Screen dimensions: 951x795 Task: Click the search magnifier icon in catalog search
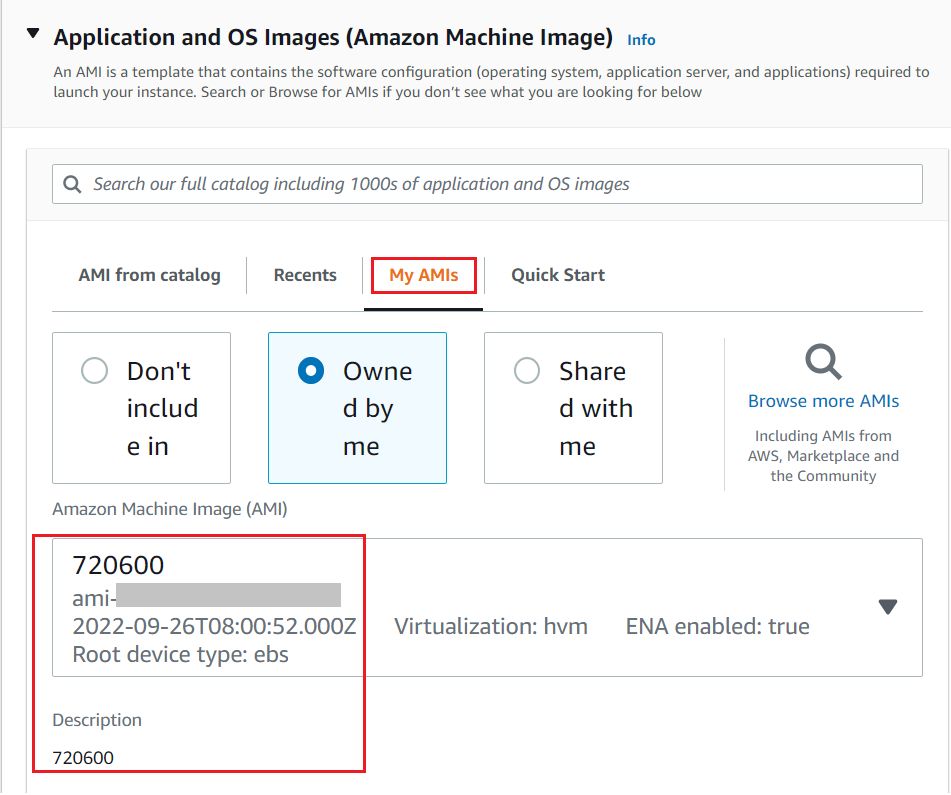point(72,185)
